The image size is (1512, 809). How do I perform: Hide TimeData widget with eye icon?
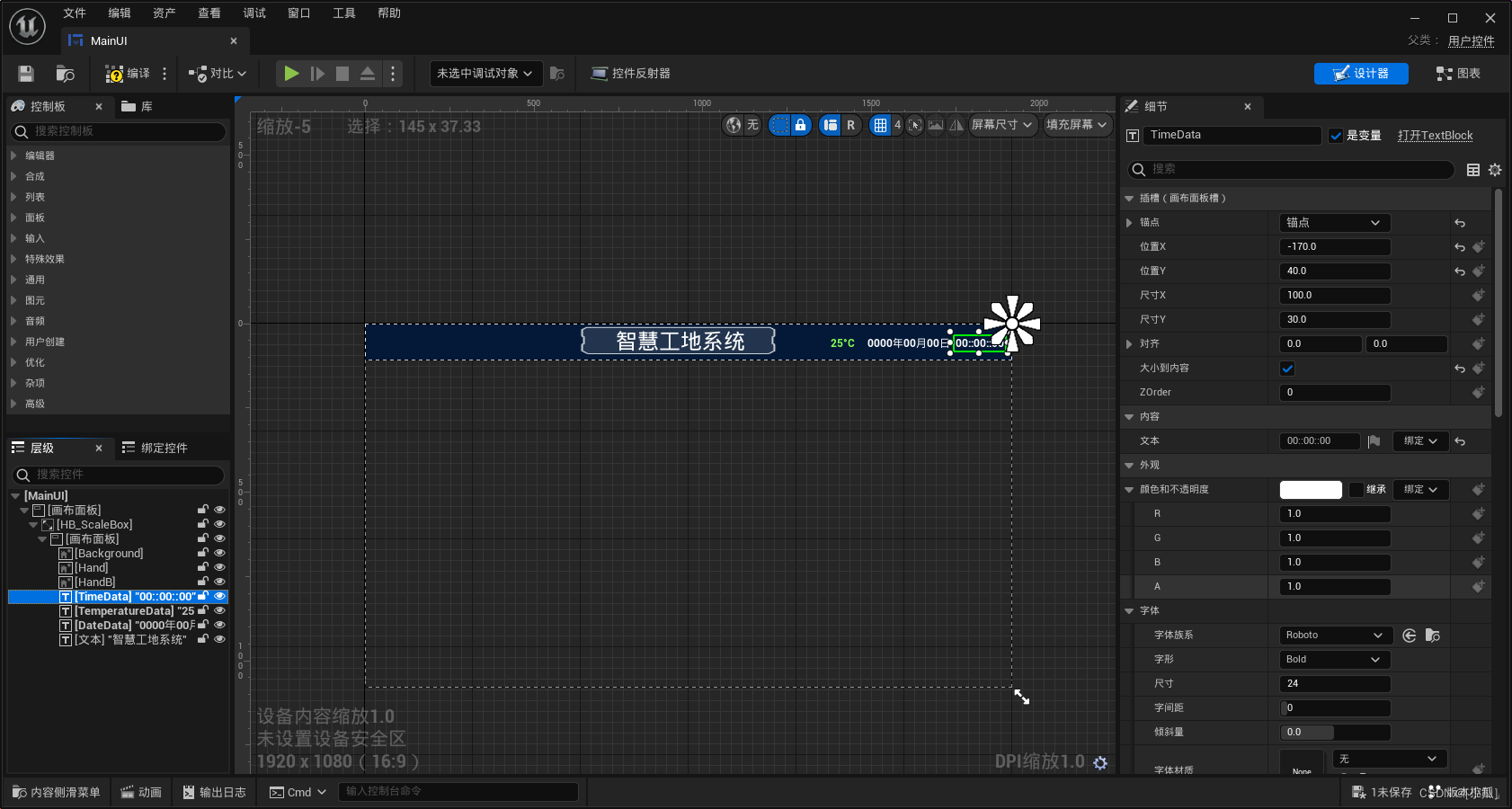pos(218,596)
